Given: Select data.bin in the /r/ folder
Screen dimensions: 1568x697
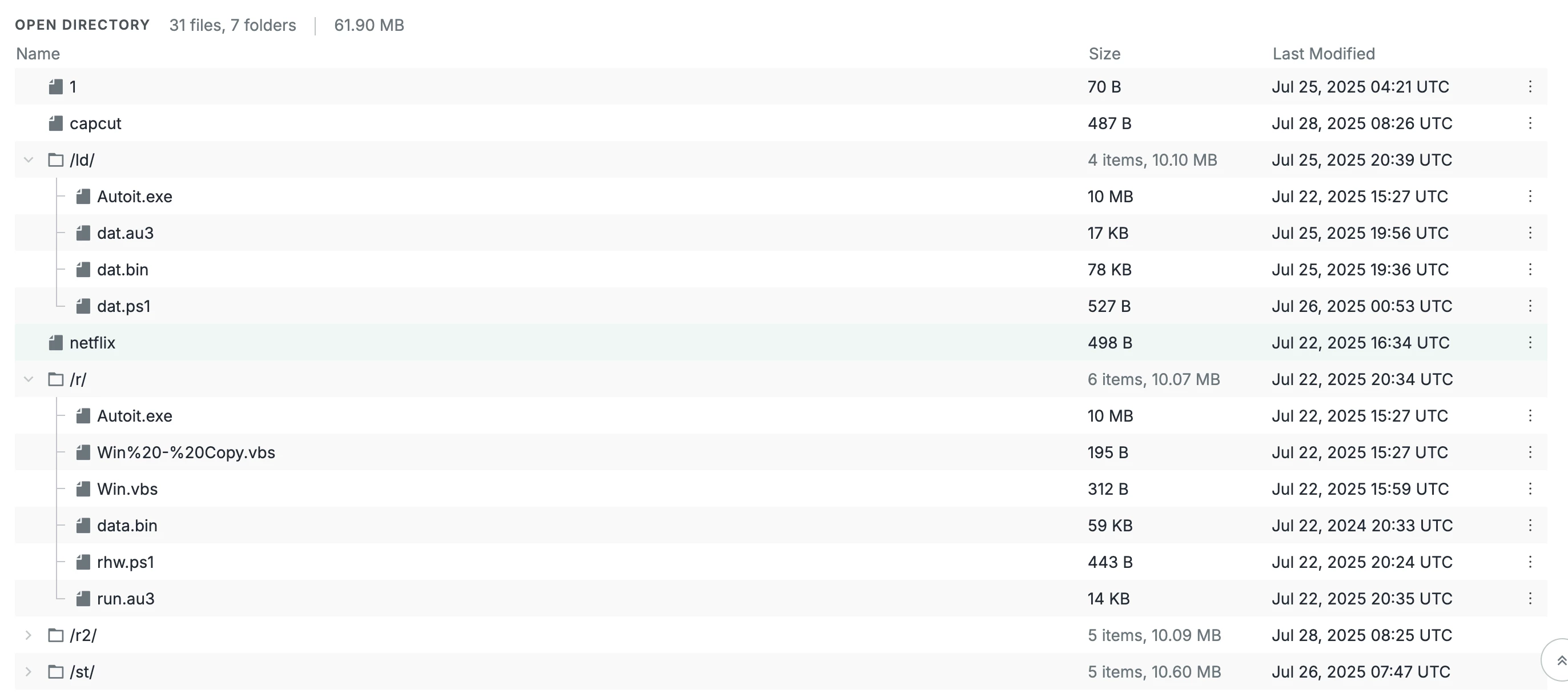Looking at the screenshot, I should coord(127,525).
